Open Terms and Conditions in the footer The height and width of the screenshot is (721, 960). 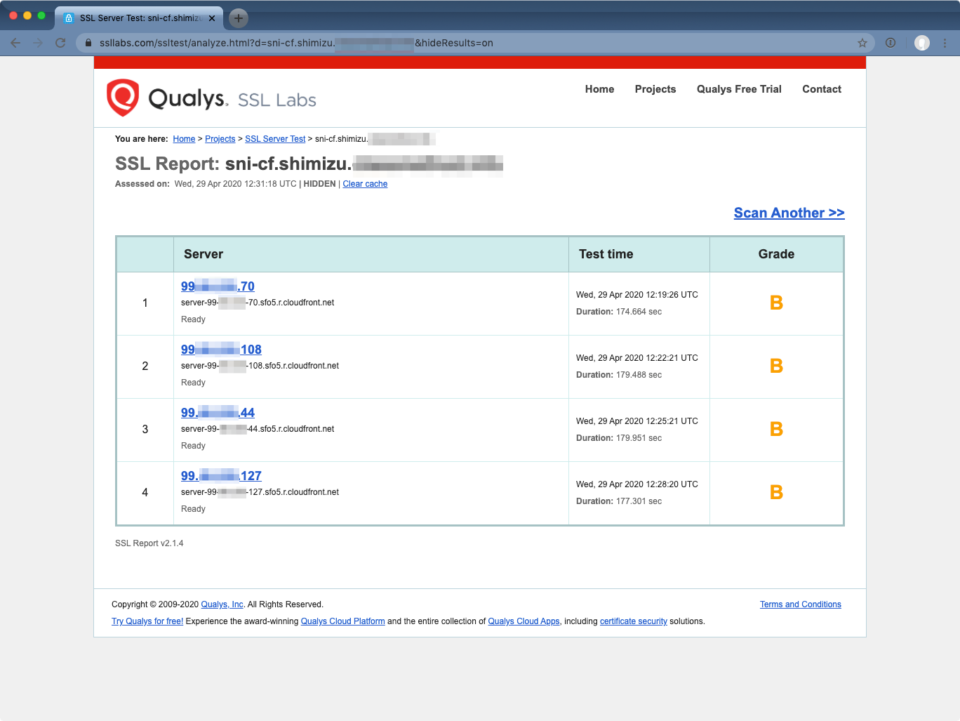800,604
